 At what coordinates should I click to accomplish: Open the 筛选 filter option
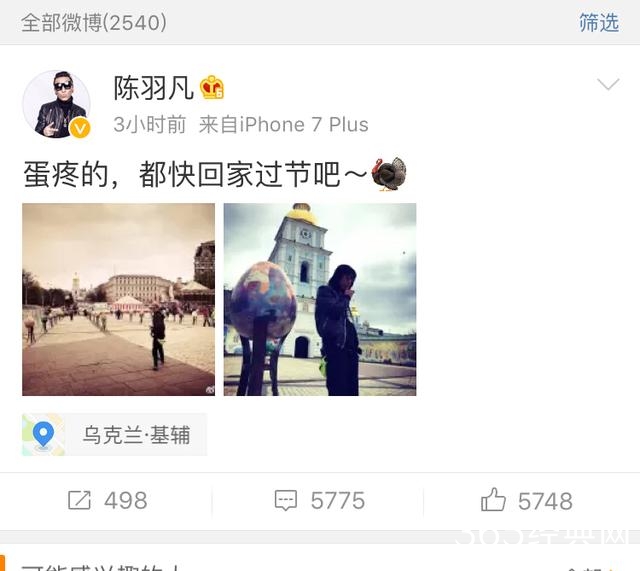(x=599, y=22)
